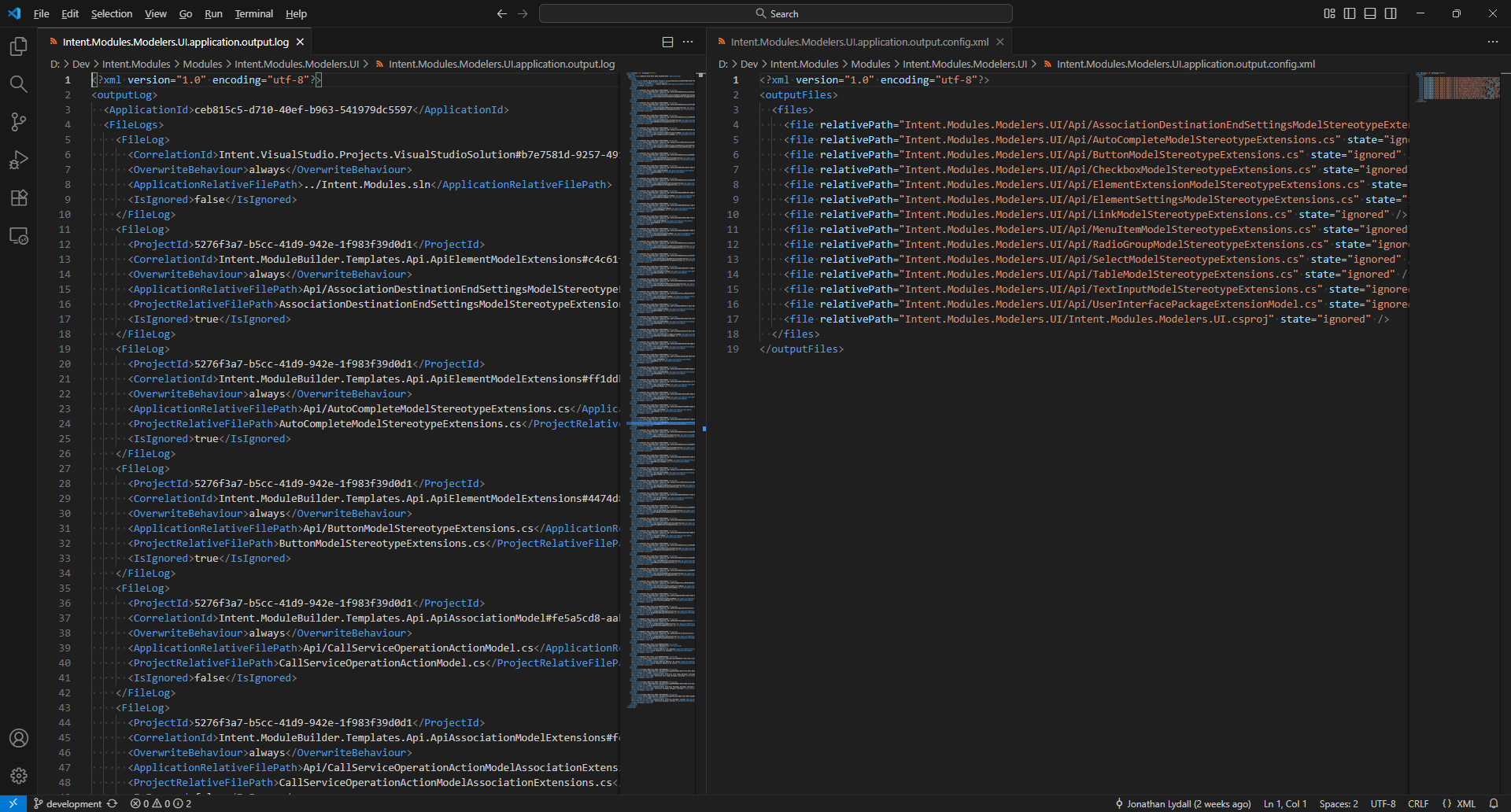This screenshot has height=812, width=1511.
Task: Open problems panel via errors and warnings count
Action: tap(161, 803)
